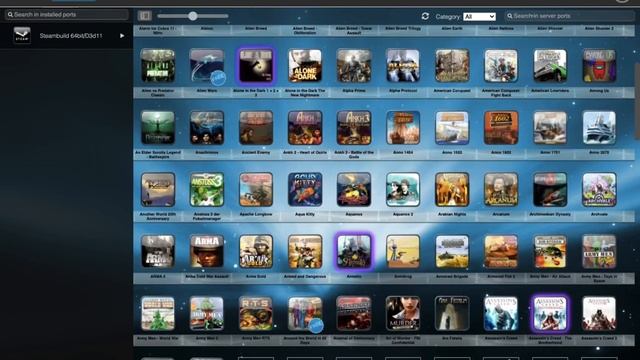640x360 pixels.
Task: Open the Anno 2070 game icon
Action: (x=599, y=128)
